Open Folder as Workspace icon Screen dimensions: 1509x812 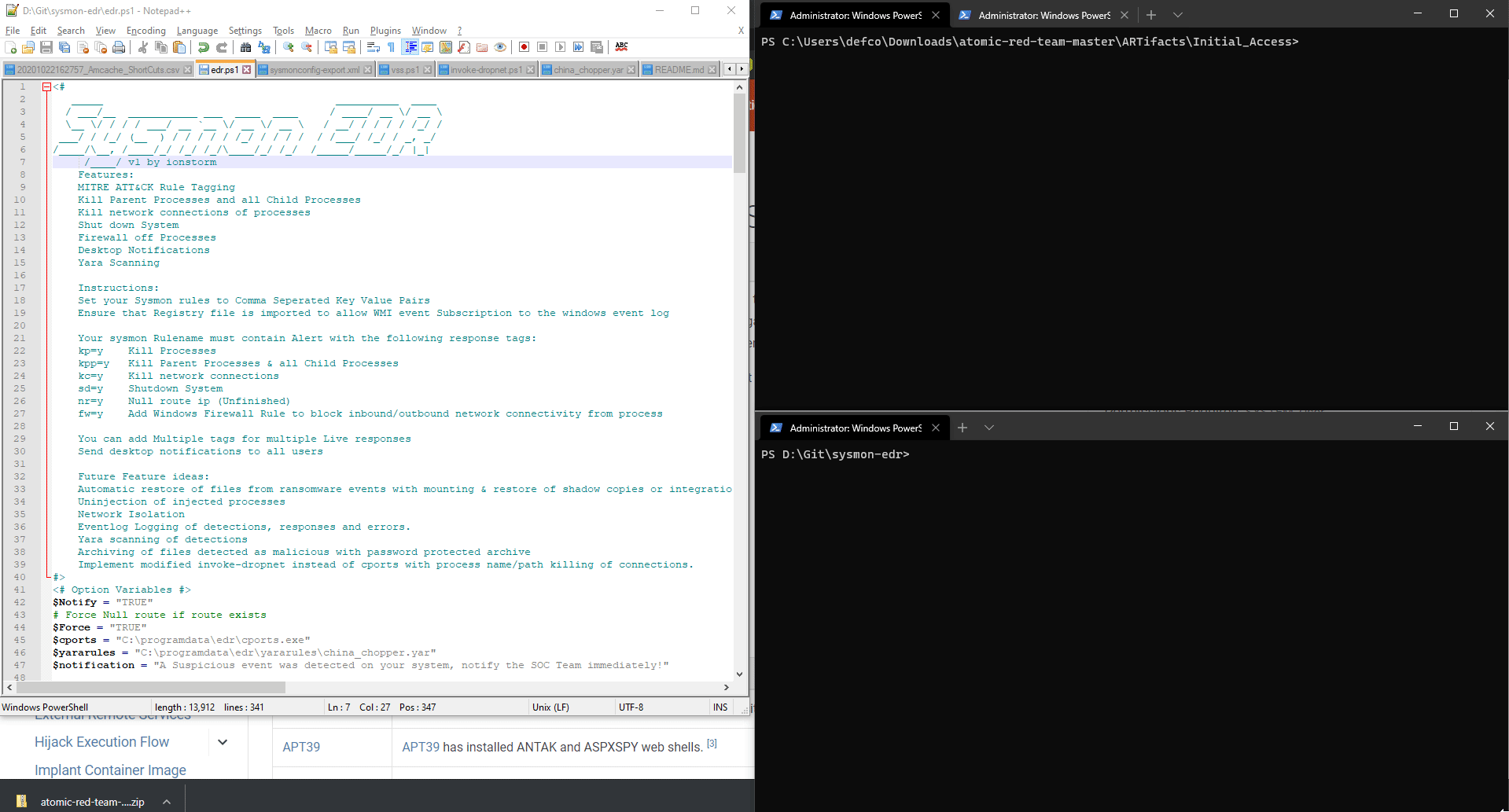tap(482, 48)
